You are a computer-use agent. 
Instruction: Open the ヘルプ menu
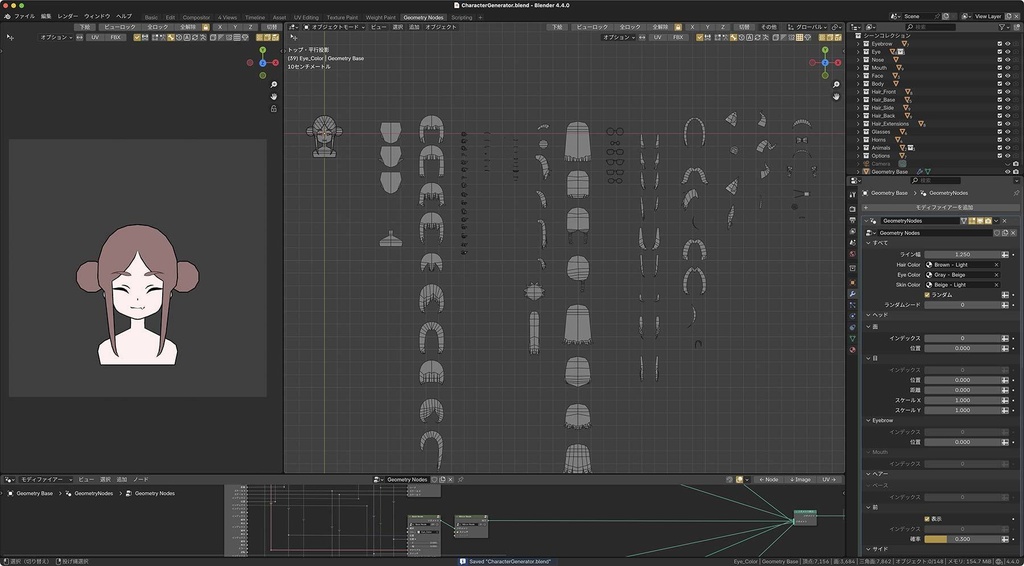[124, 16]
